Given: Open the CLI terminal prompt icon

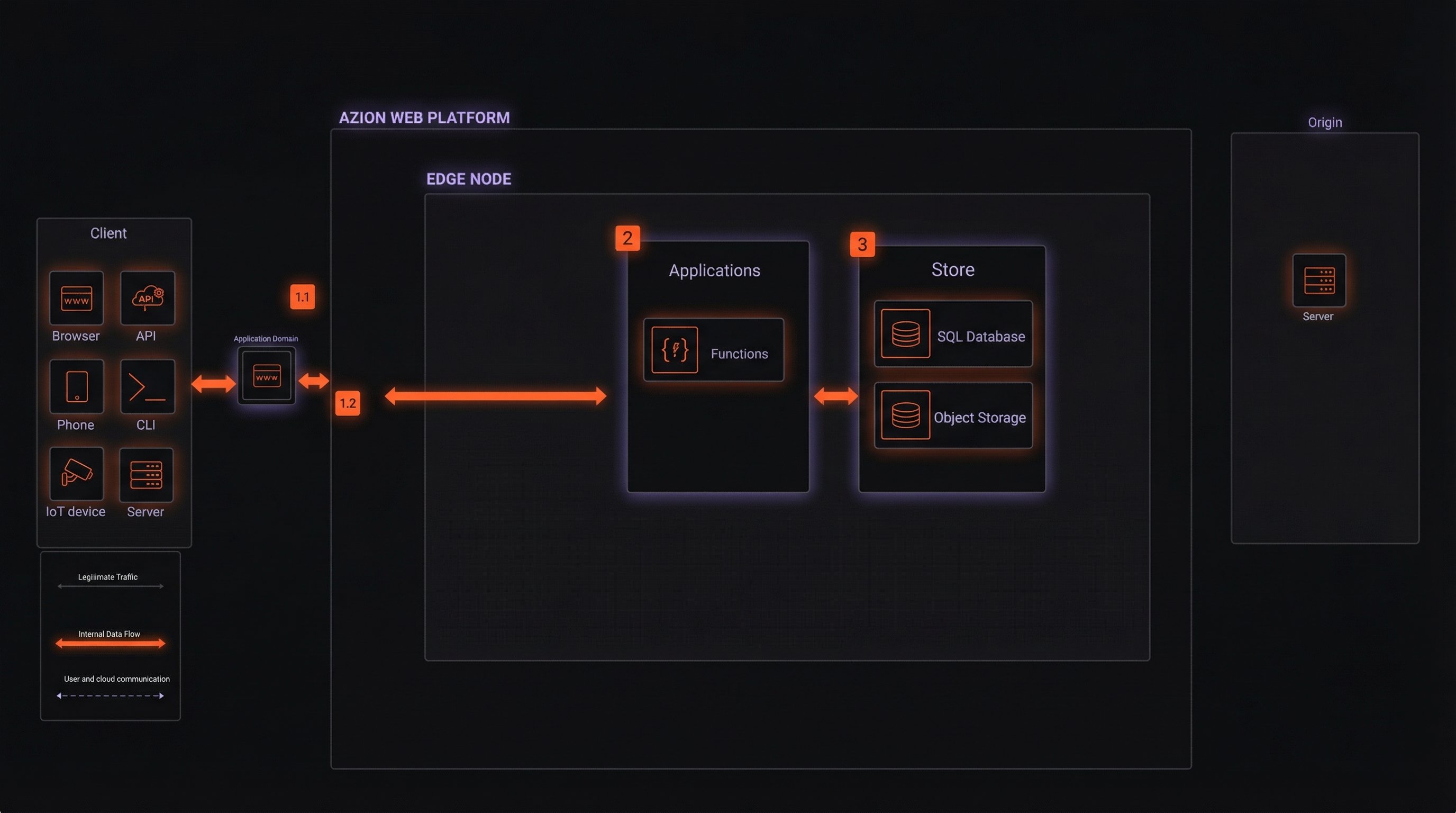Looking at the screenshot, I should (148, 387).
